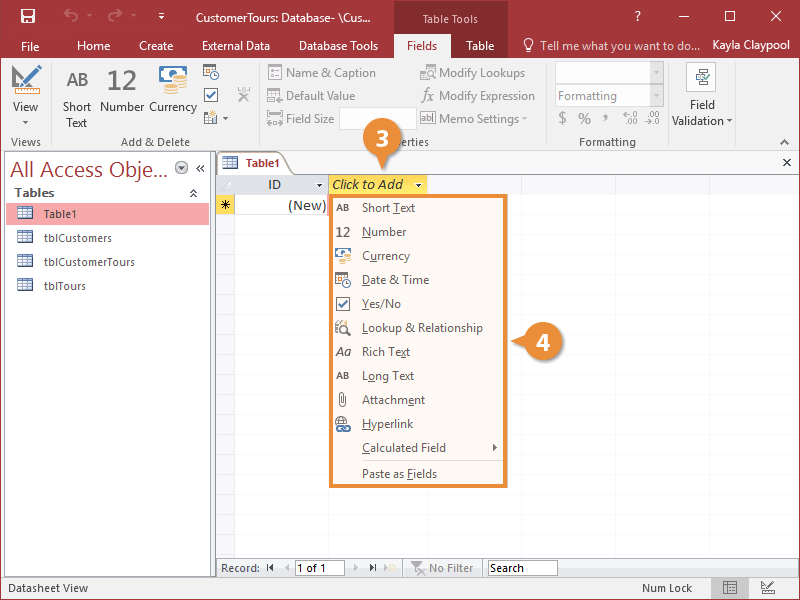
Task: Expand the View button dropdown
Action: click(x=25, y=121)
